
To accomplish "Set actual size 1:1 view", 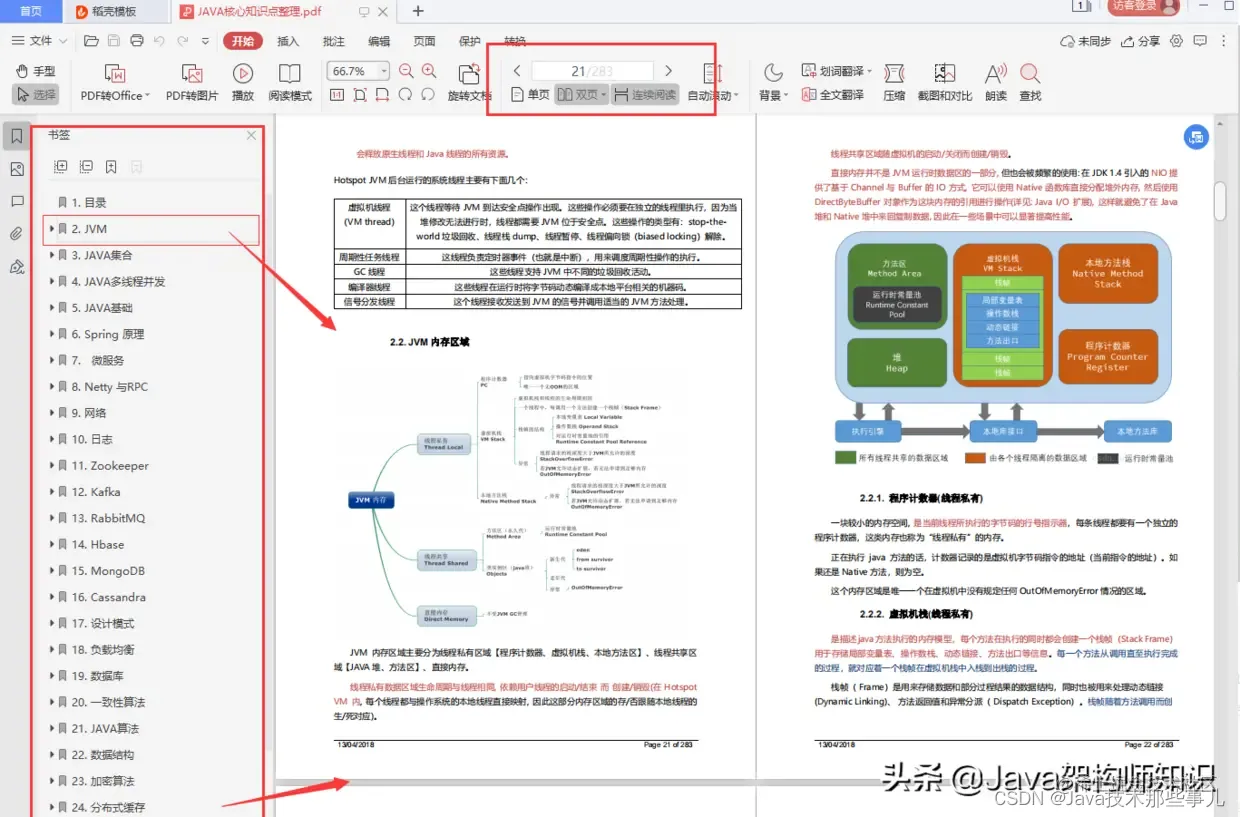I will pos(336,95).
